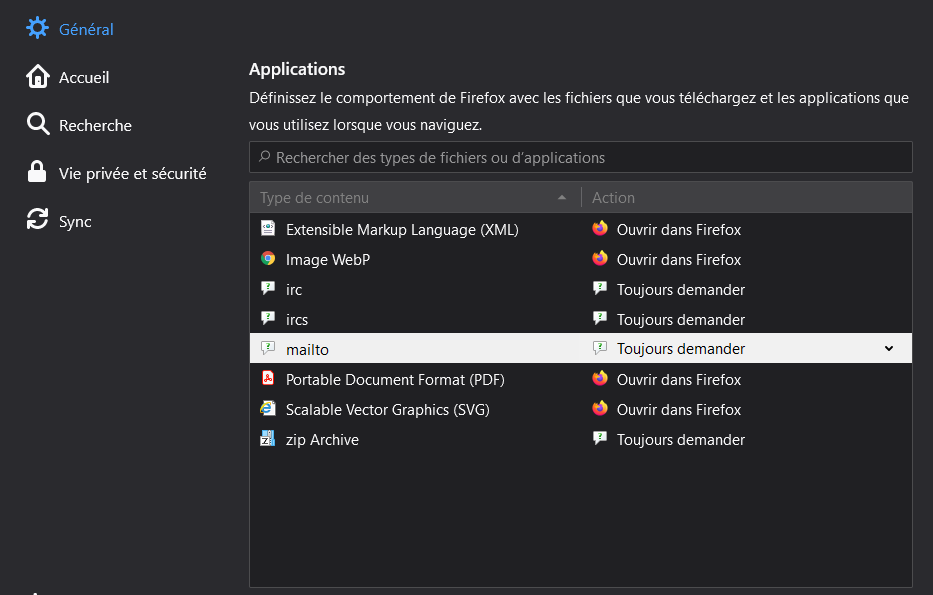Click Ouvrir dans Firefox for SVG
The height and width of the screenshot is (595, 933).
point(679,409)
